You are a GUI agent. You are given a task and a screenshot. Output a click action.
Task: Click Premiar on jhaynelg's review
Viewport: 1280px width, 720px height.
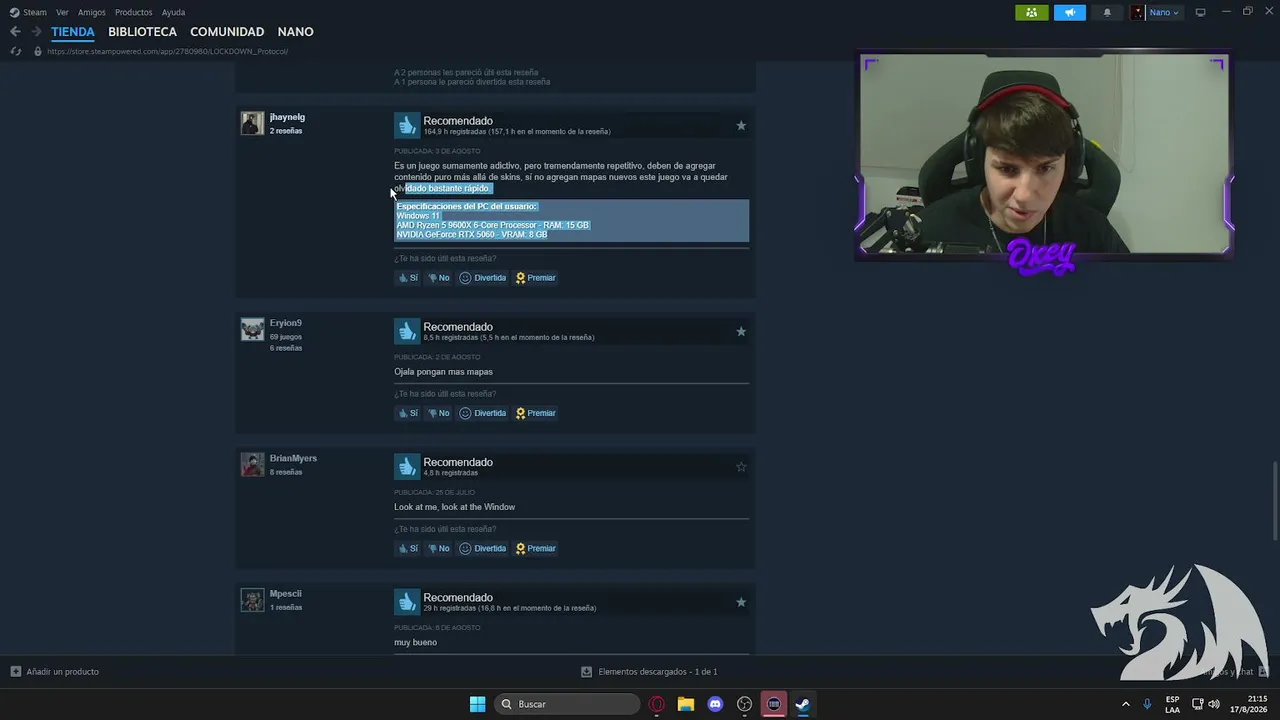[x=535, y=278]
